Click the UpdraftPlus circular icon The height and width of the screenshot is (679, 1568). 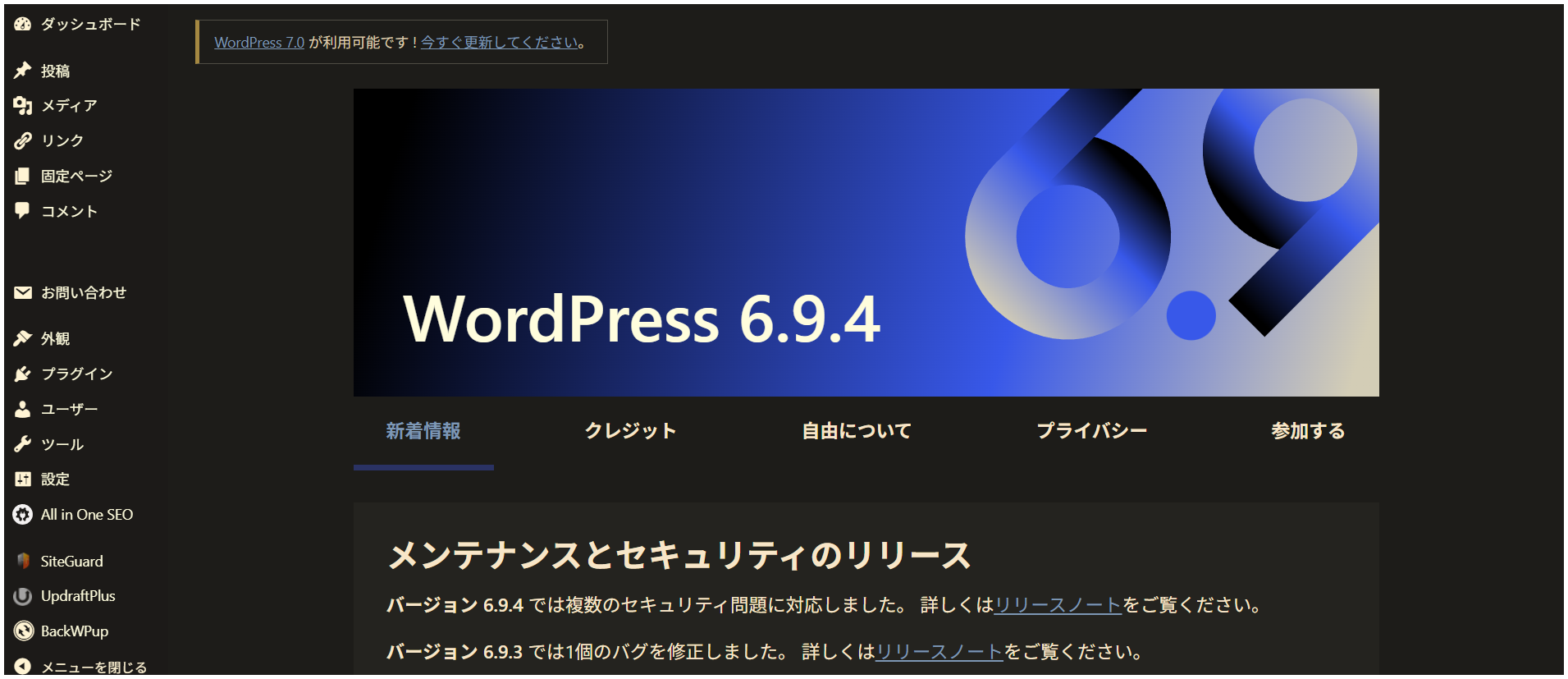pyautogui.click(x=23, y=596)
